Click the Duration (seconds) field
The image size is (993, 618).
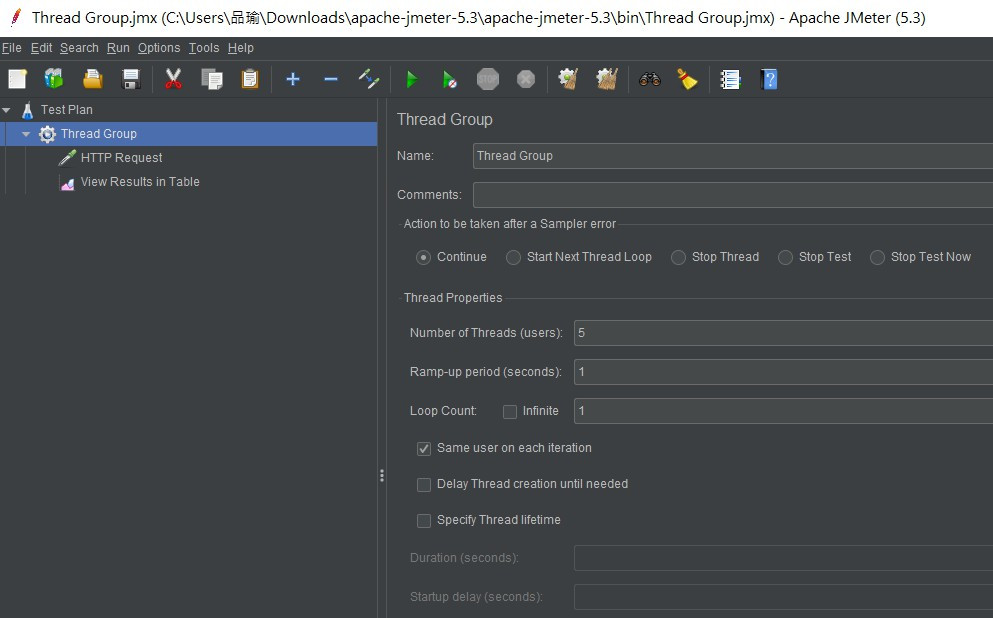[783, 558]
